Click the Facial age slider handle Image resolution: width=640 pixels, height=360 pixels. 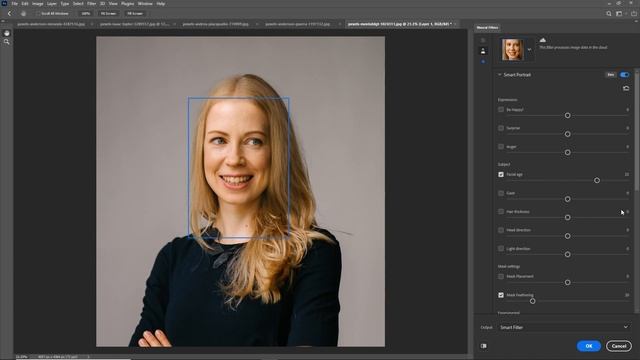click(x=597, y=180)
